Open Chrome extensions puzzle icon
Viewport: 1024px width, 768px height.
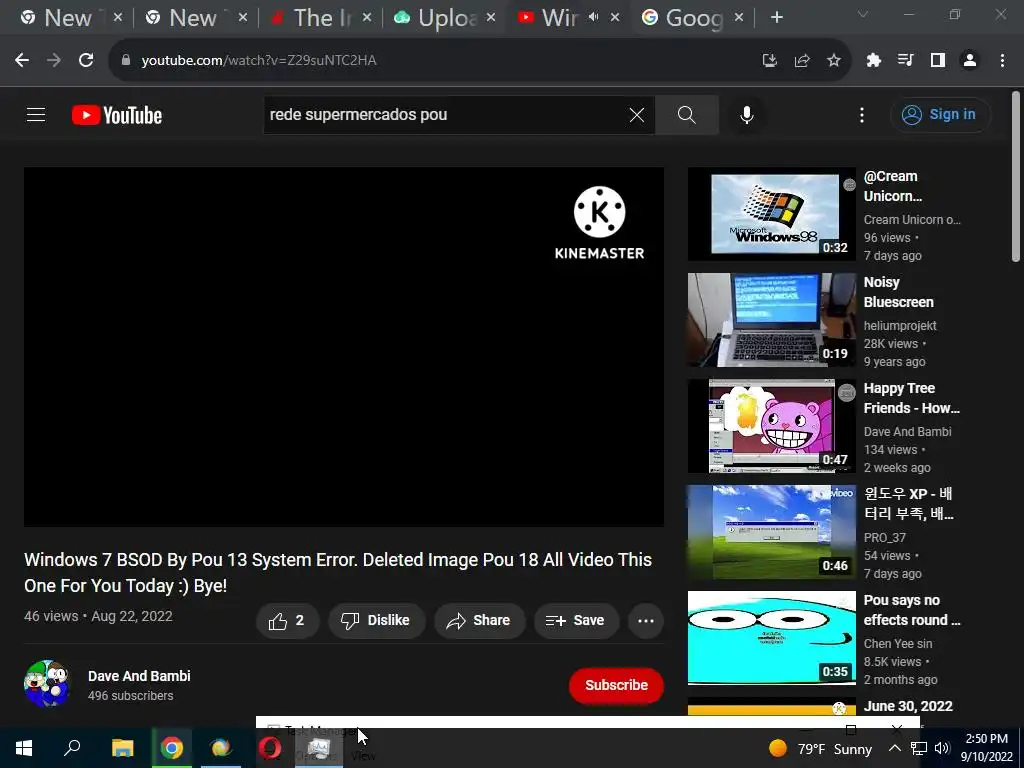tap(874, 60)
